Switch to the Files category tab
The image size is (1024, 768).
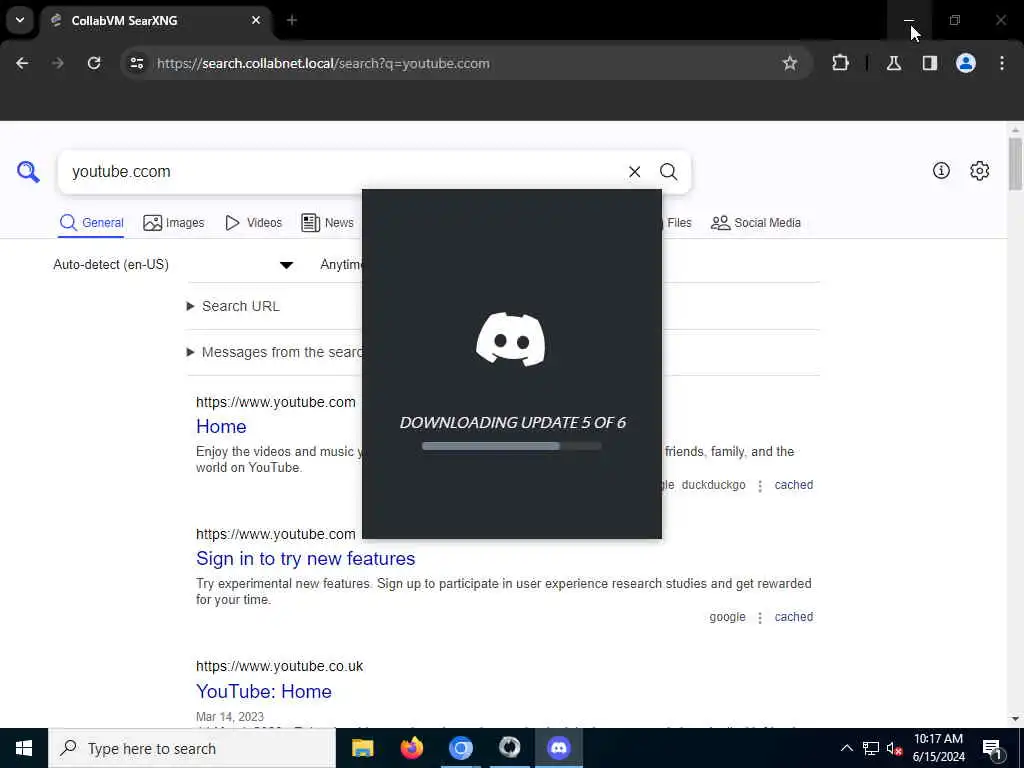tap(678, 223)
